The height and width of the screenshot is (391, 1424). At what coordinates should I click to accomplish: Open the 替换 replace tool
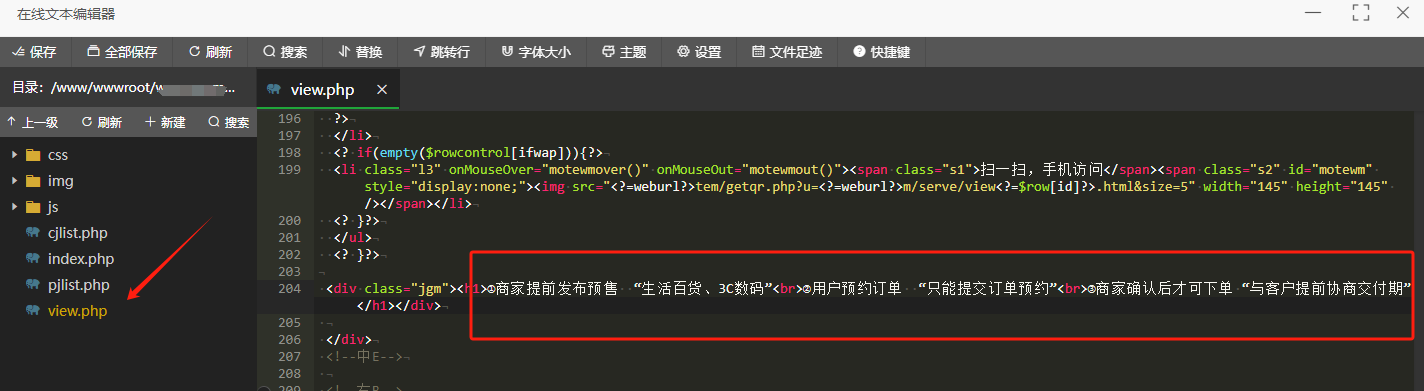pyautogui.click(x=360, y=52)
